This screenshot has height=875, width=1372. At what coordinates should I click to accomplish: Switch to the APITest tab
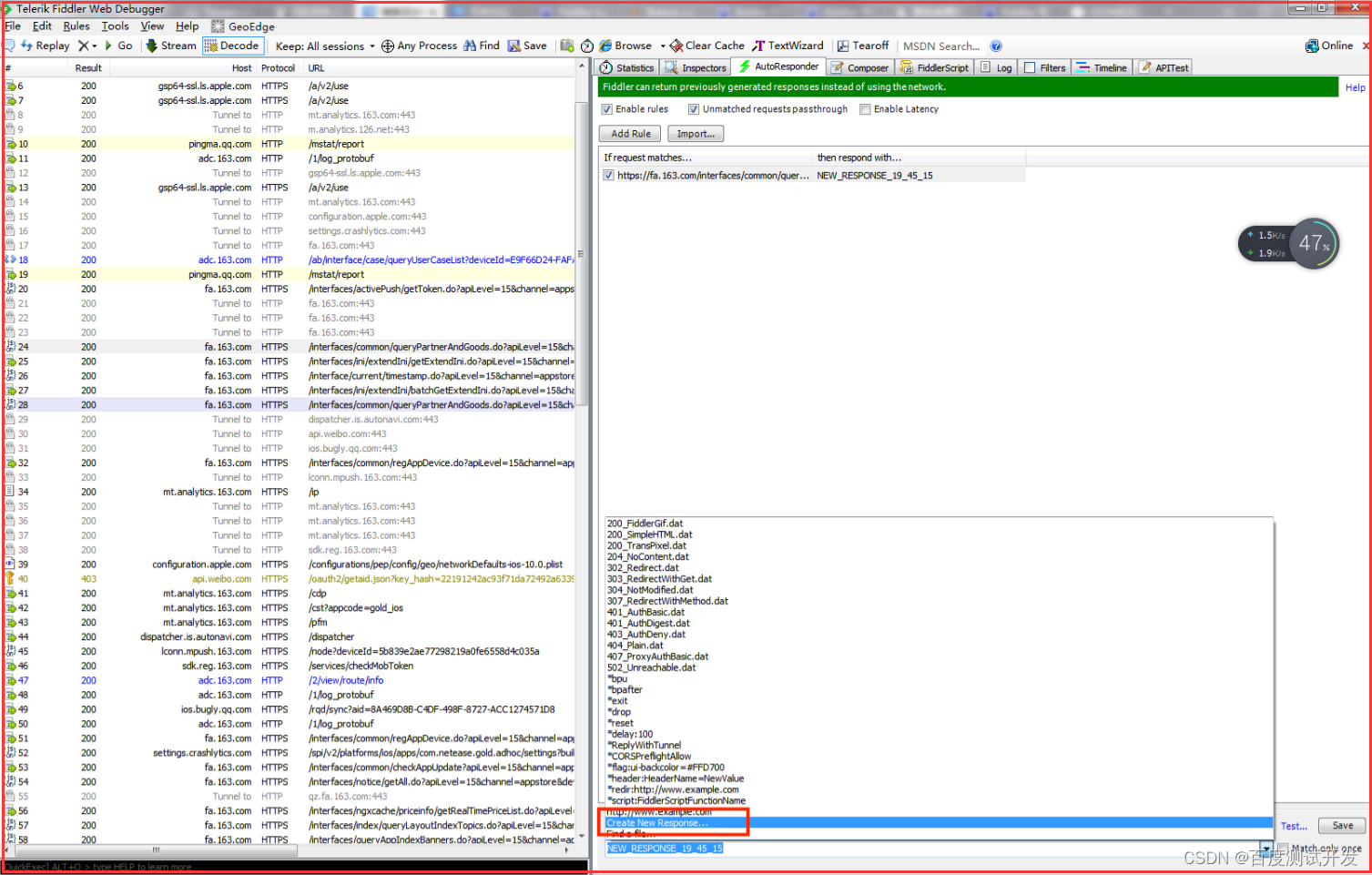(x=1164, y=67)
